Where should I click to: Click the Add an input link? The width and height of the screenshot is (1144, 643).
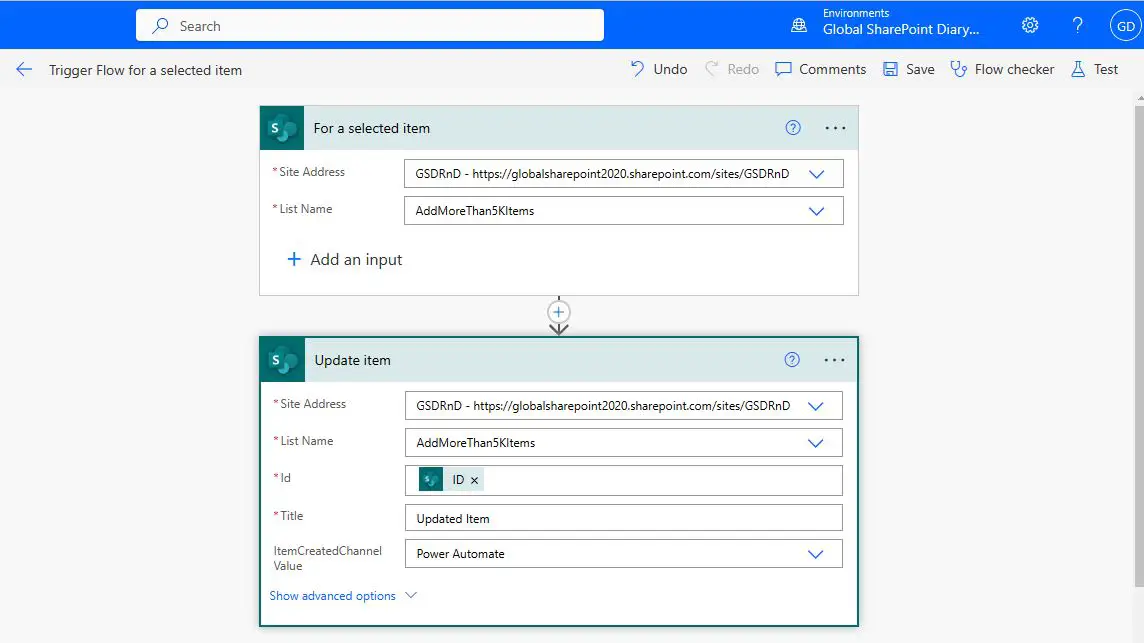(345, 259)
